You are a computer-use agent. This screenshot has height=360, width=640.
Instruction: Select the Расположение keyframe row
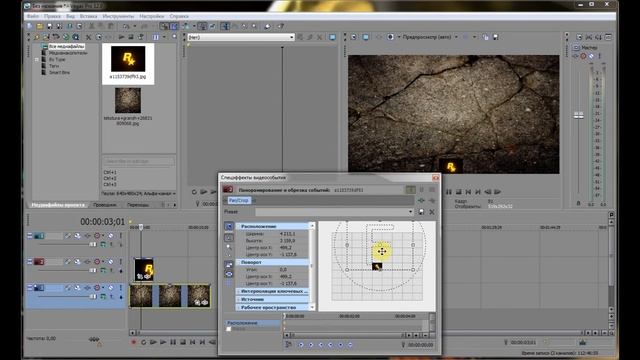253,323
